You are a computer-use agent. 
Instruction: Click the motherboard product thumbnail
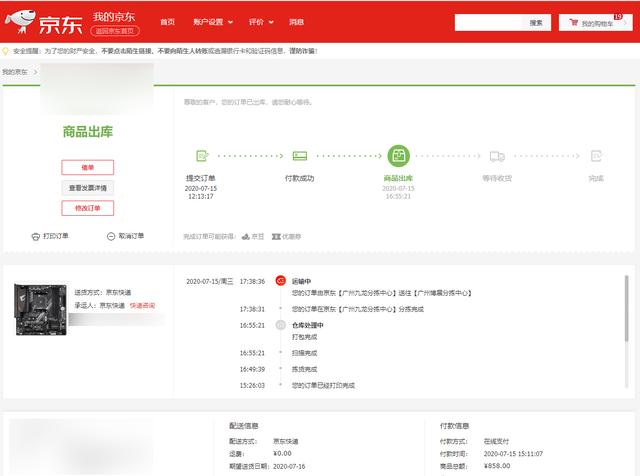click(40, 309)
